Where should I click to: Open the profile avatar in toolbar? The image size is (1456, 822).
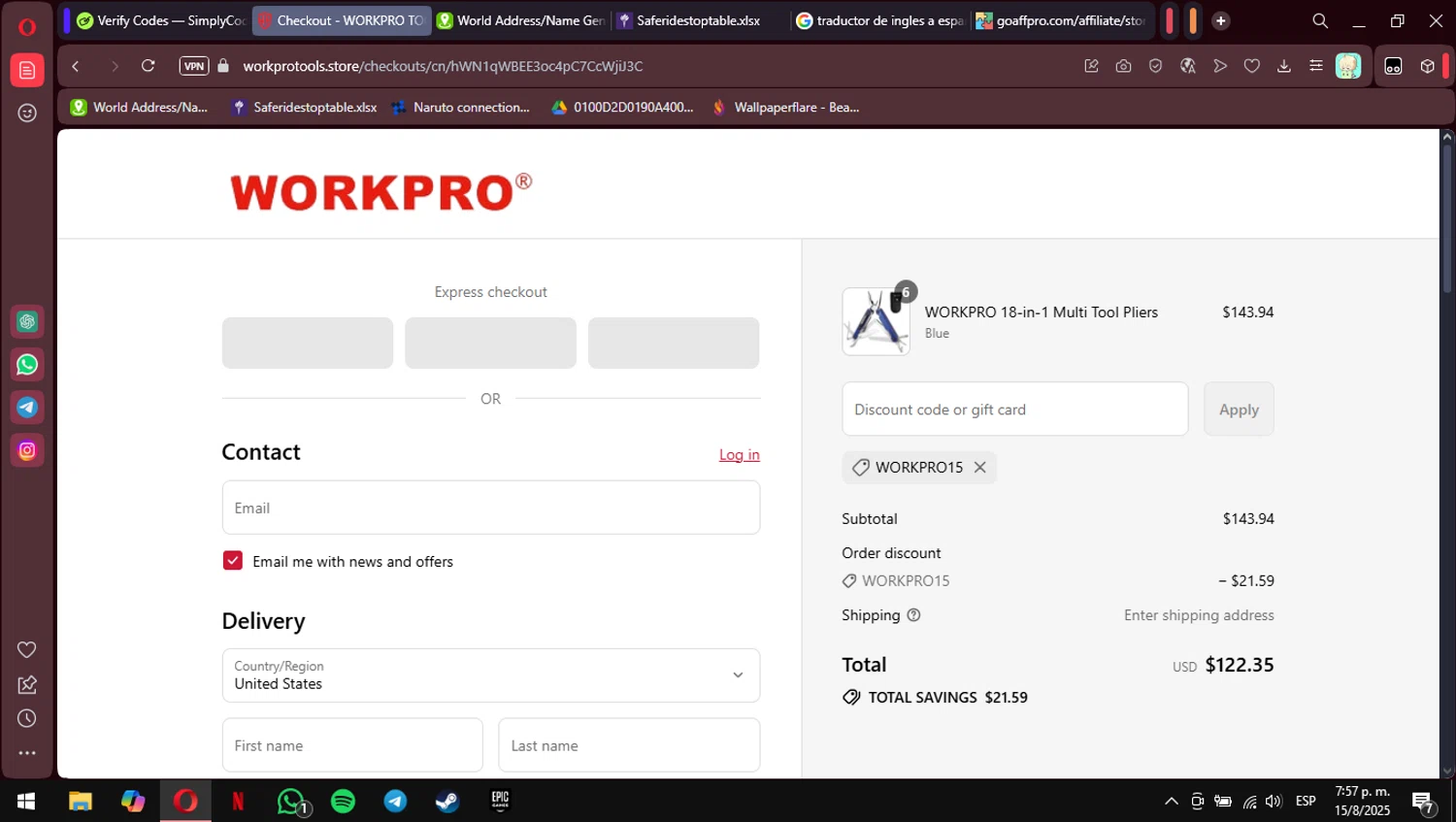click(1348, 66)
